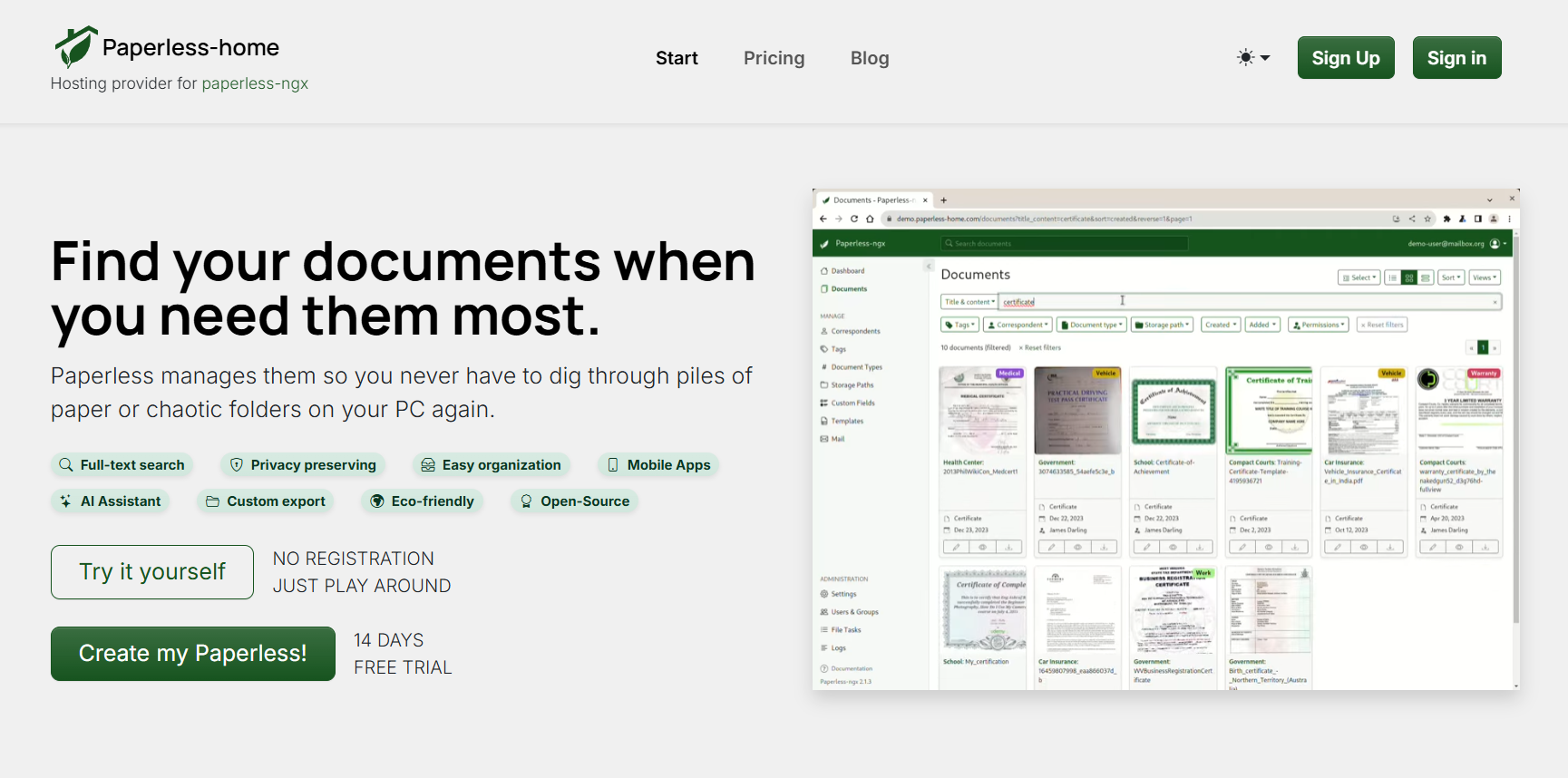Click the browser home icon in demo screenshot
The height and width of the screenshot is (778, 1568).
870,219
